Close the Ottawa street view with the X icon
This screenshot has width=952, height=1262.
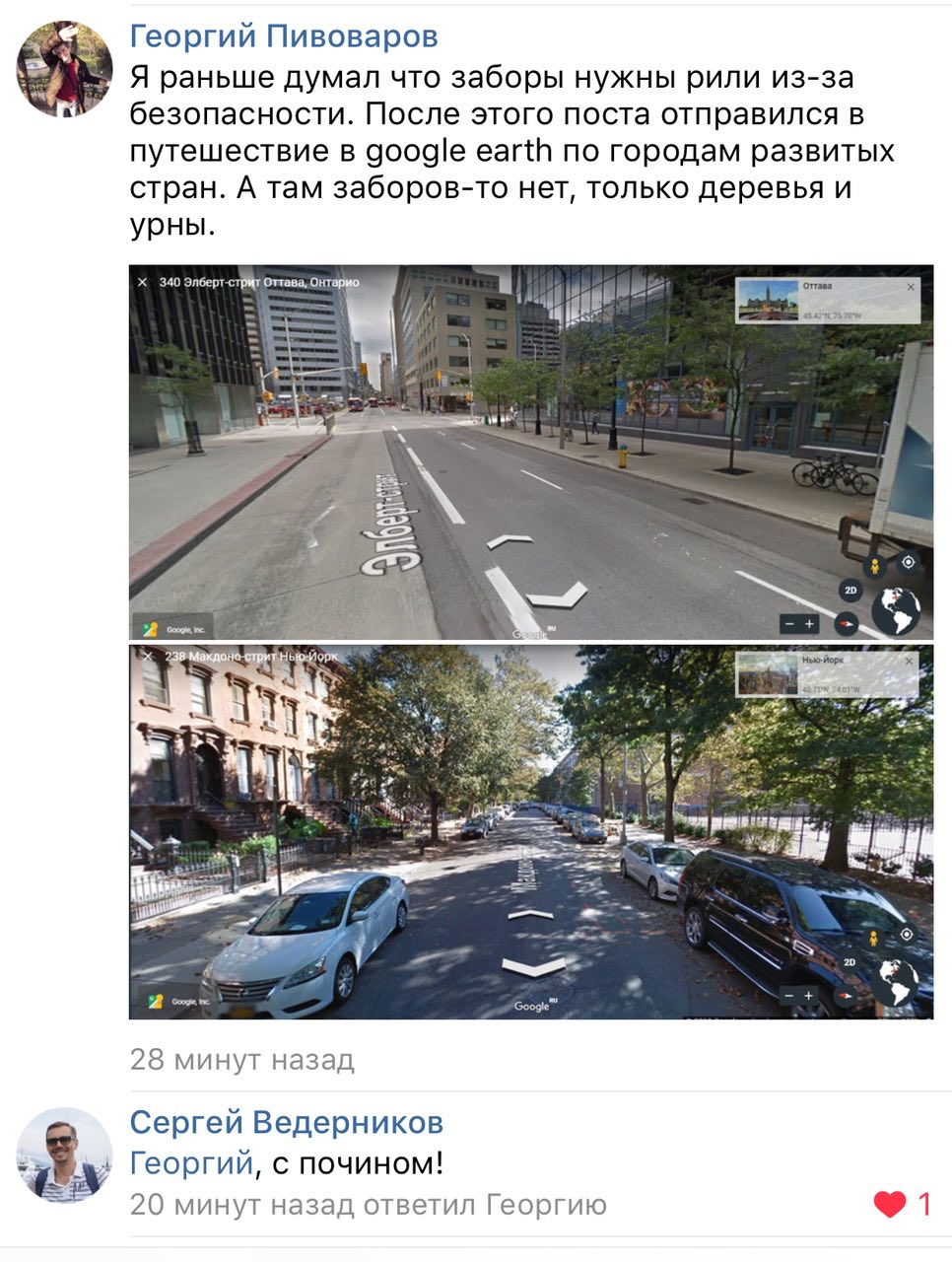143,282
